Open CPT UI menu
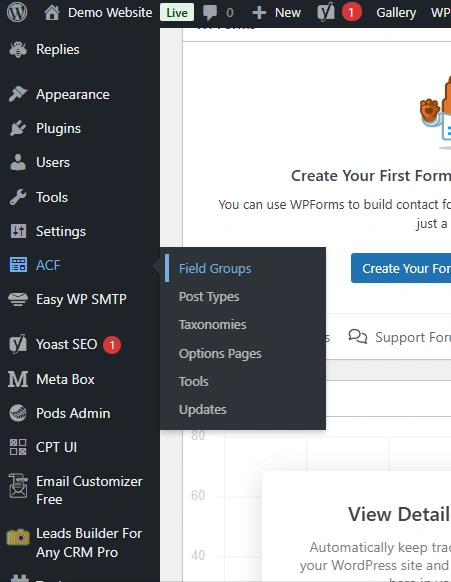The width and height of the screenshot is (451, 582). (x=56, y=447)
